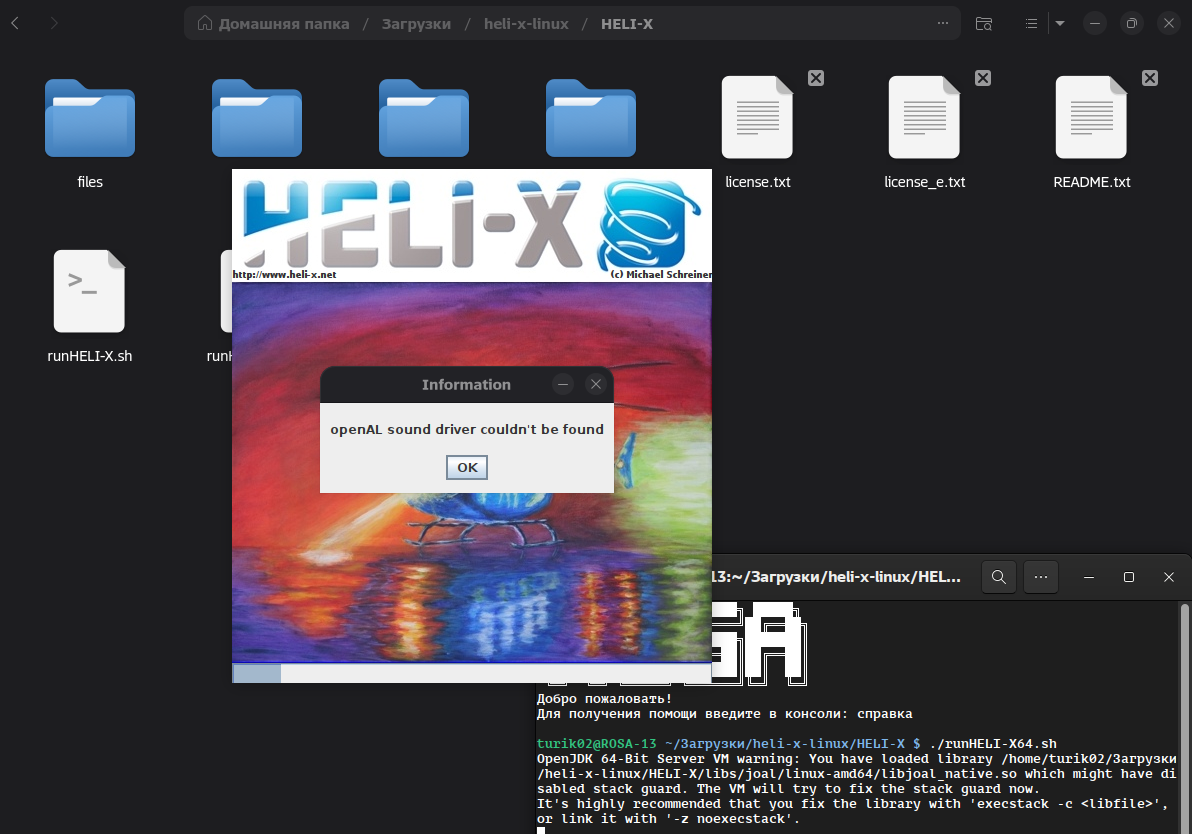This screenshot has height=834, width=1192.
Task: Select the license_e.txt file icon
Action: tap(924, 117)
